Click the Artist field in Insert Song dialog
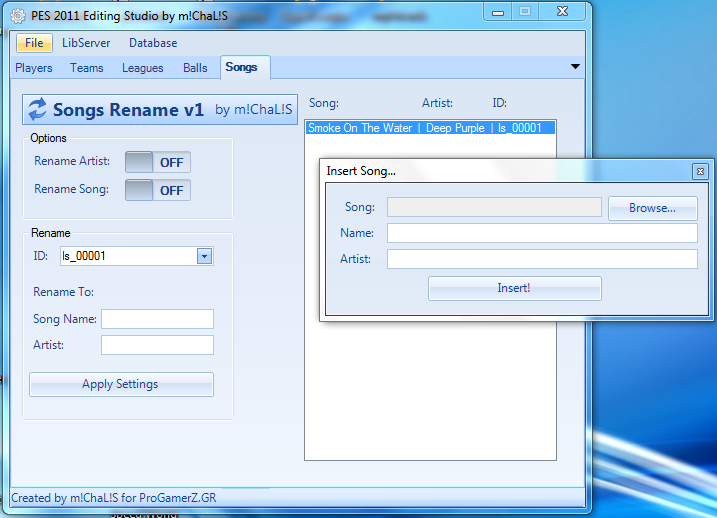Image resolution: width=717 pixels, height=518 pixels. pos(542,259)
